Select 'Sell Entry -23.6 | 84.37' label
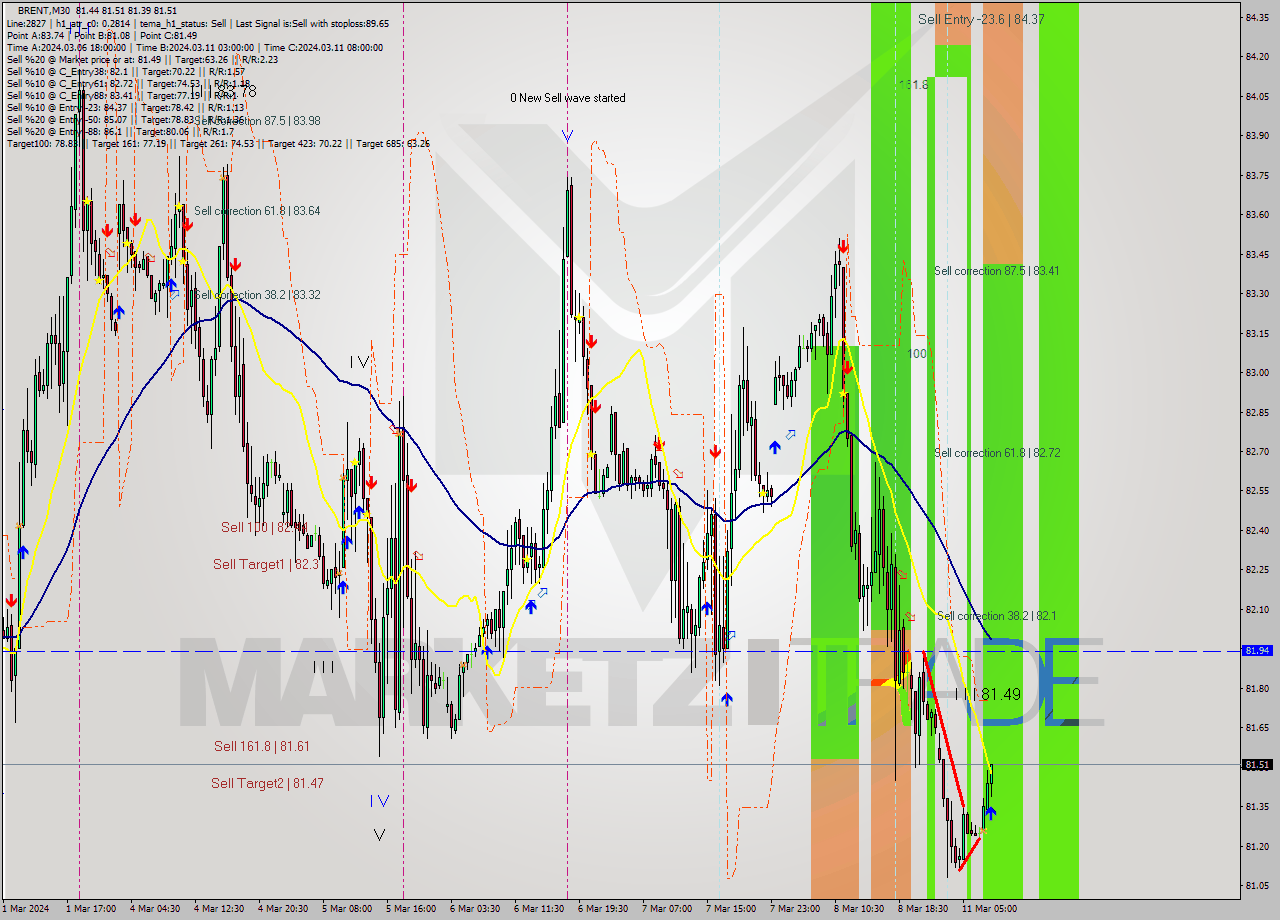The image size is (1280, 920). (x=981, y=19)
